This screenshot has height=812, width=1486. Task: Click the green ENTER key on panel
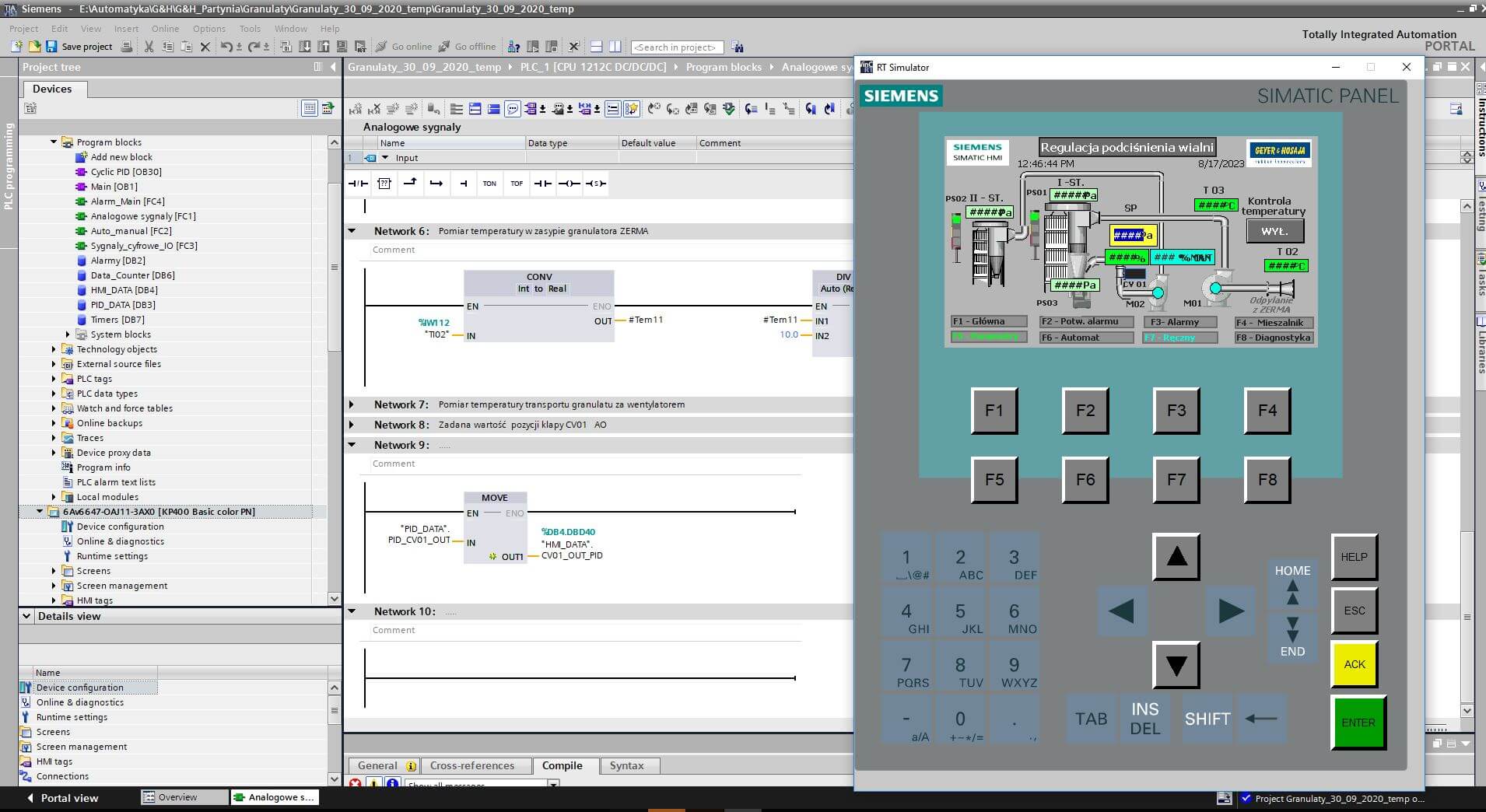[x=1358, y=723]
